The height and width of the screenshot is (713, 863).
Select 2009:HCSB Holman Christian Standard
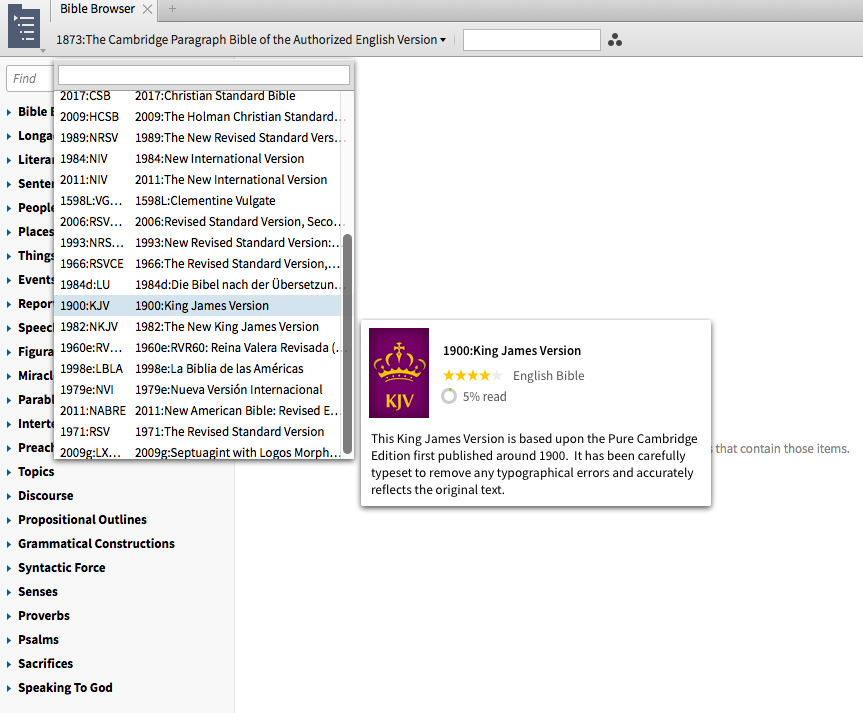click(x=198, y=117)
